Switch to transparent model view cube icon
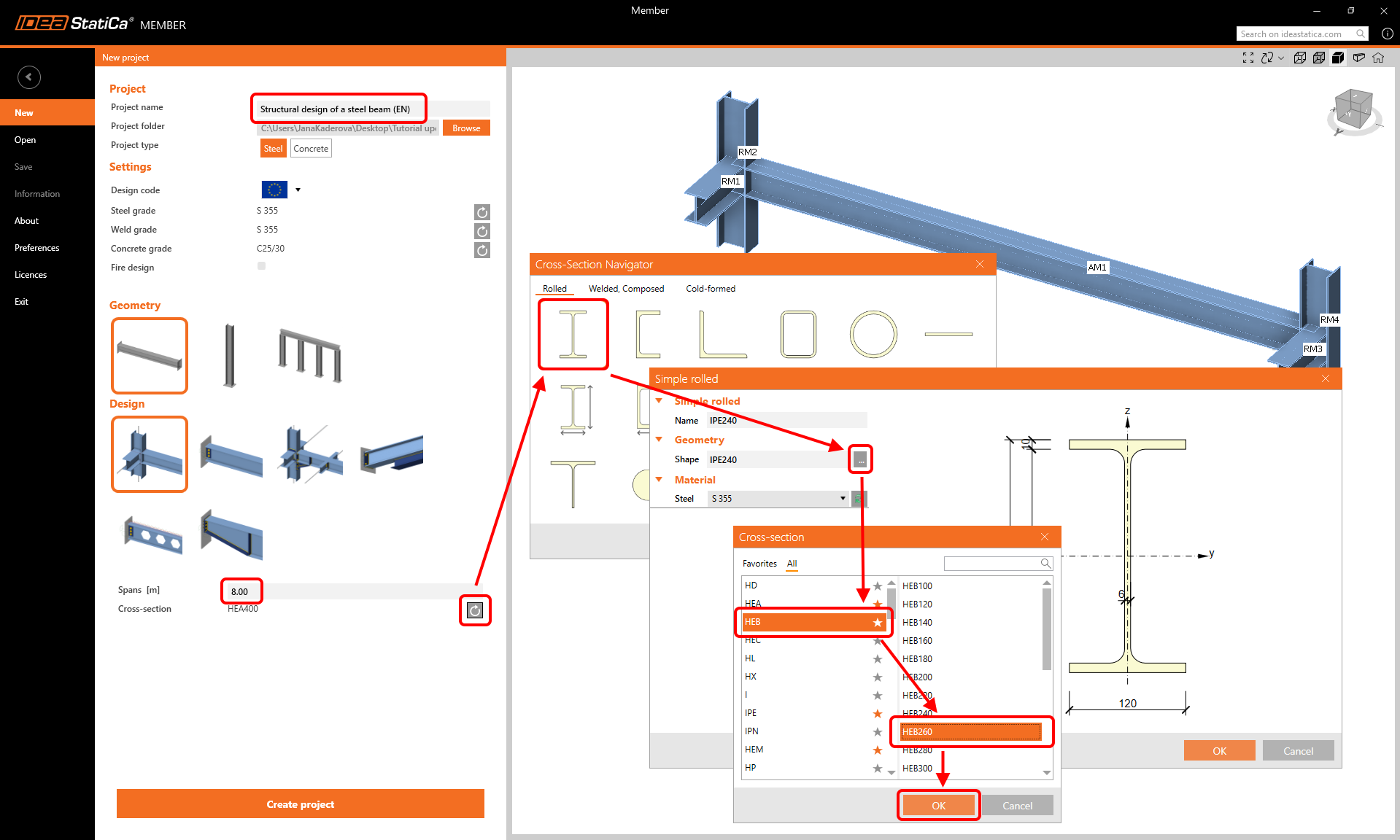This screenshot has height=840, width=1400. tap(1319, 58)
